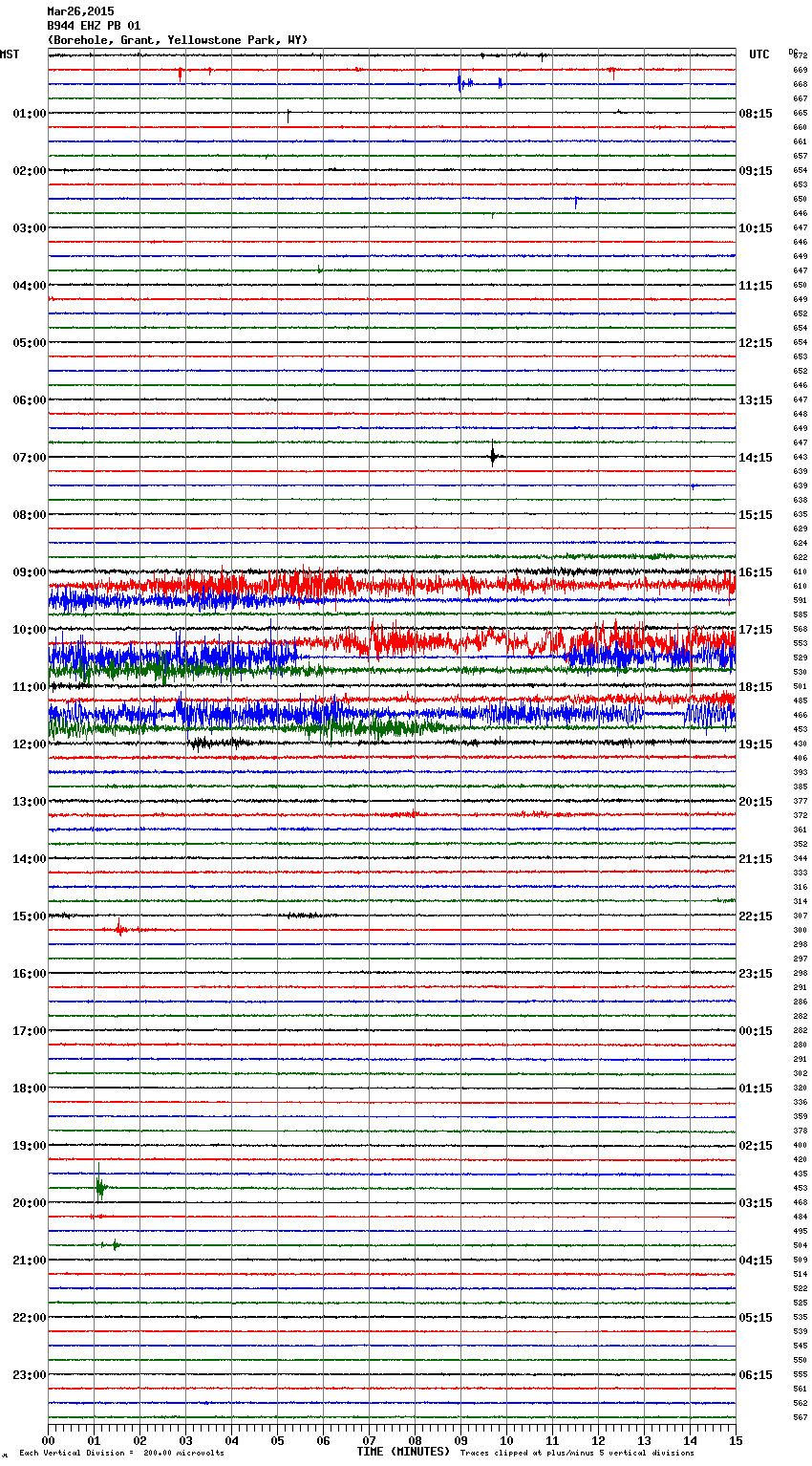Select the 12:00 MST time label
Viewport: 812px width, 1466px height.
coord(30,744)
